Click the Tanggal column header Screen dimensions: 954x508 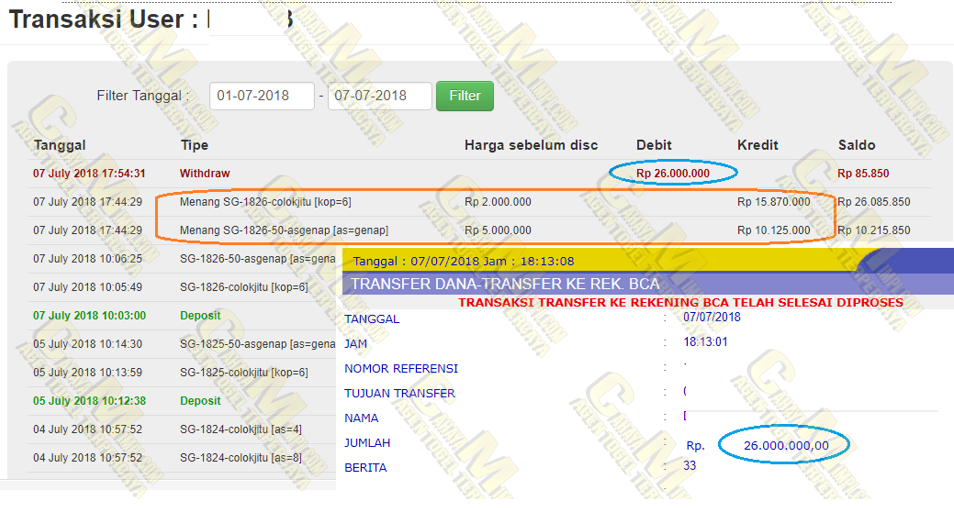coord(60,146)
